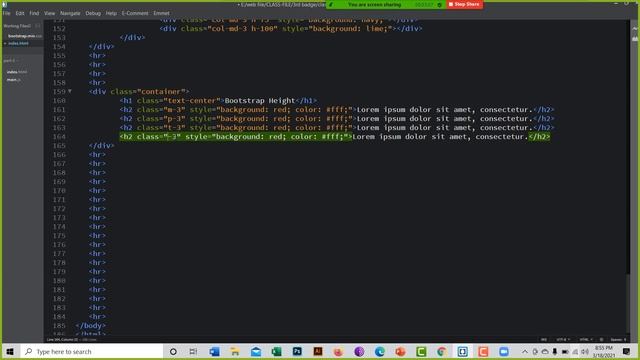The image size is (640, 360).
Task: Click the battery icon in the system tray
Action: click(x=565, y=351)
